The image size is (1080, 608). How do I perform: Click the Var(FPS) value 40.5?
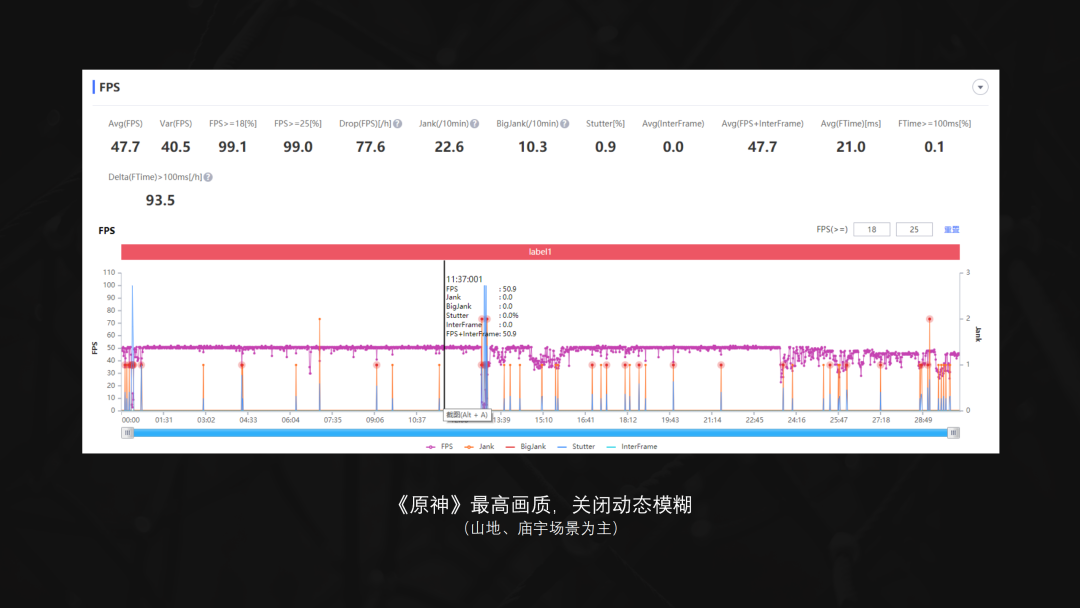(x=176, y=147)
